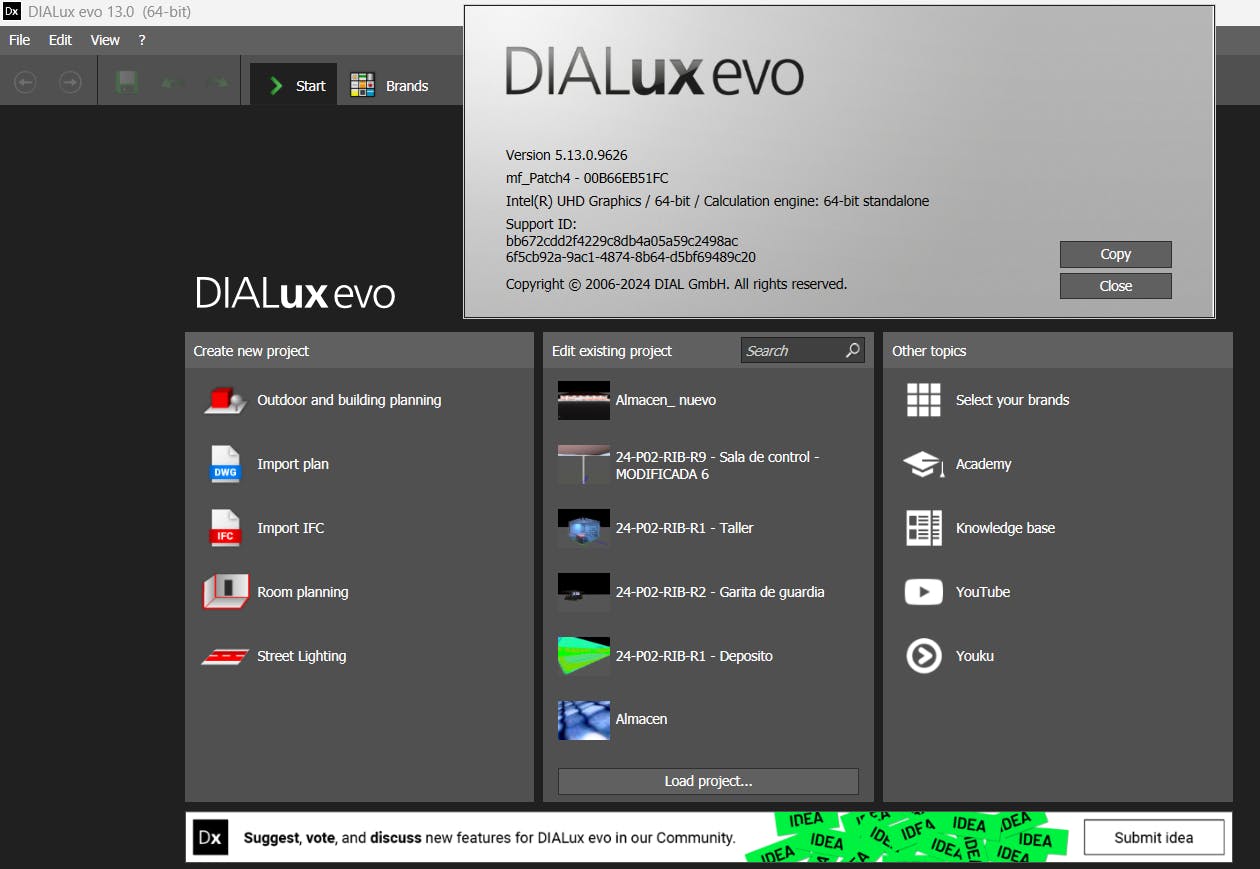Open the Youku link text

click(975, 656)
